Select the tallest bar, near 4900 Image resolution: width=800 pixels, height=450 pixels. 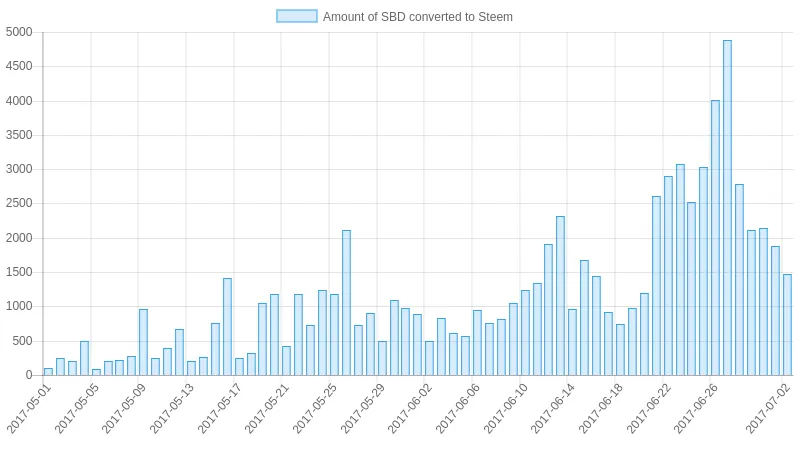727,208
